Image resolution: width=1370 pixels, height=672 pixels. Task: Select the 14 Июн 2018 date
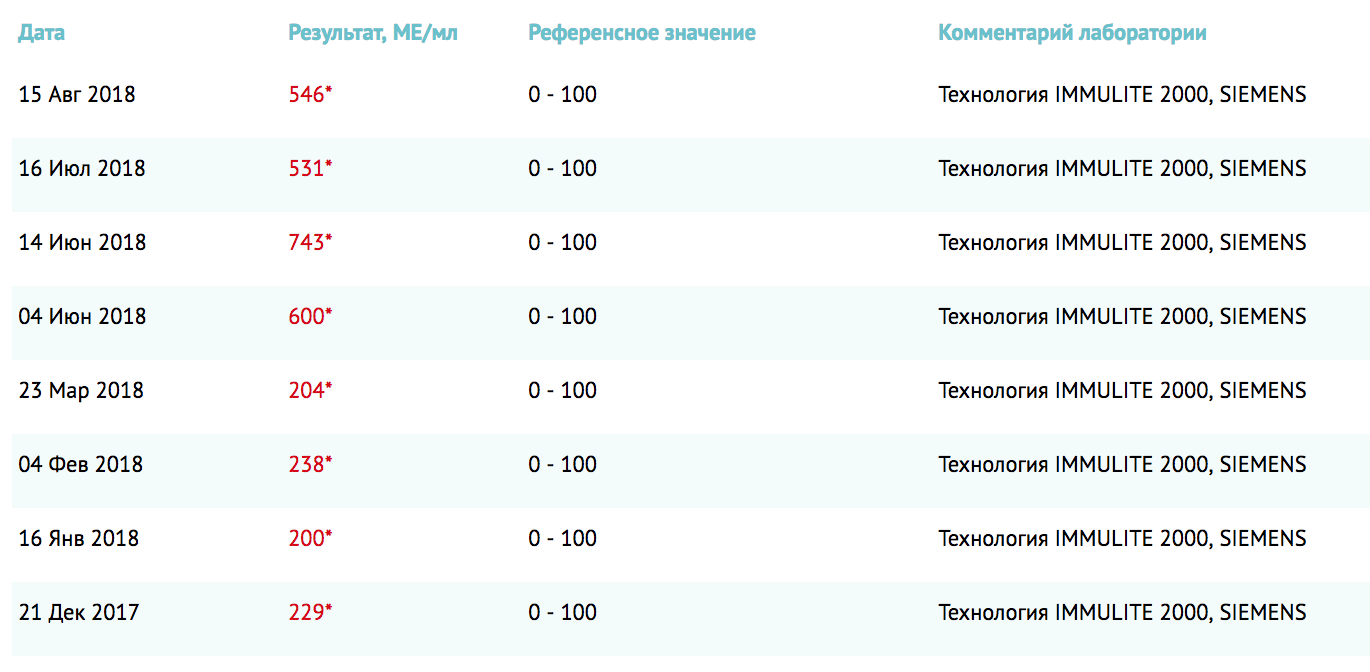click(82, 243)
